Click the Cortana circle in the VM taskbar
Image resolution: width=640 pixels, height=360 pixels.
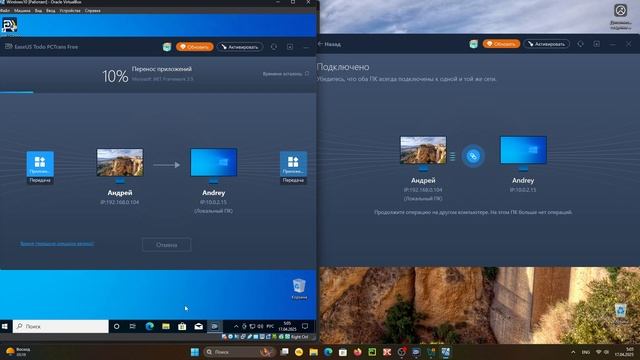117,327
